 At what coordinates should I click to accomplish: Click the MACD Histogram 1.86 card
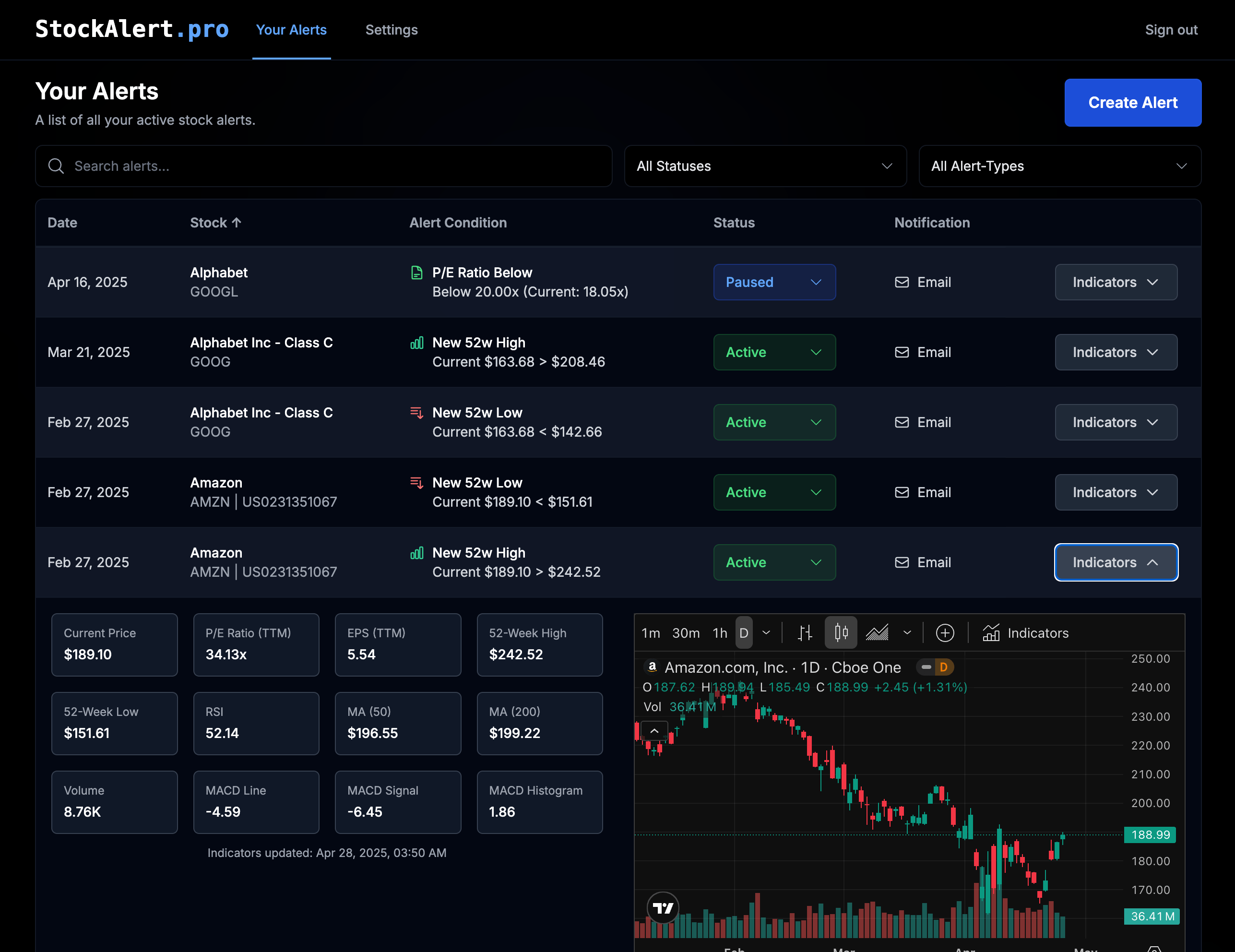point(539,802)
